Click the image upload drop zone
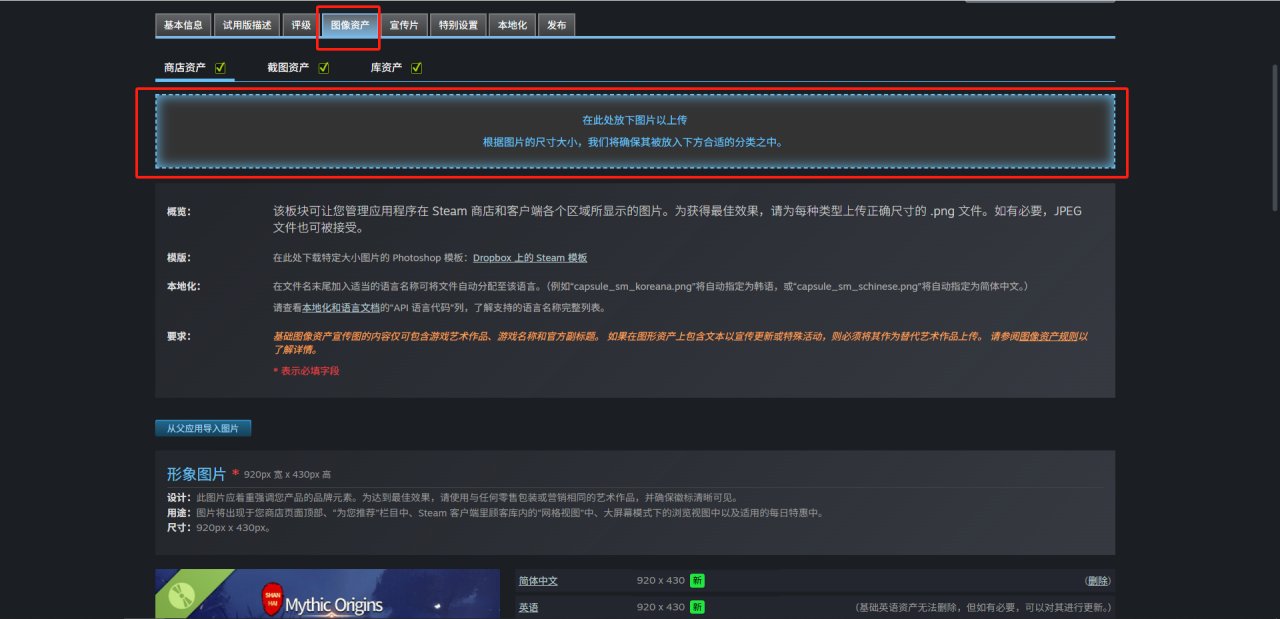This screenshot has height=619, width=1280. [x=634, y=131]
